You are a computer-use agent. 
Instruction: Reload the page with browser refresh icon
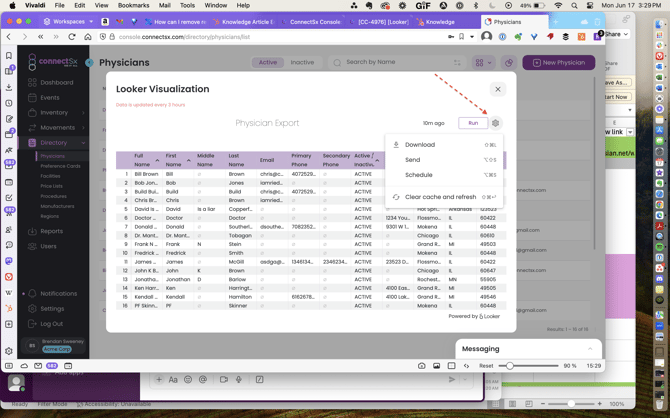pos(72,37)
